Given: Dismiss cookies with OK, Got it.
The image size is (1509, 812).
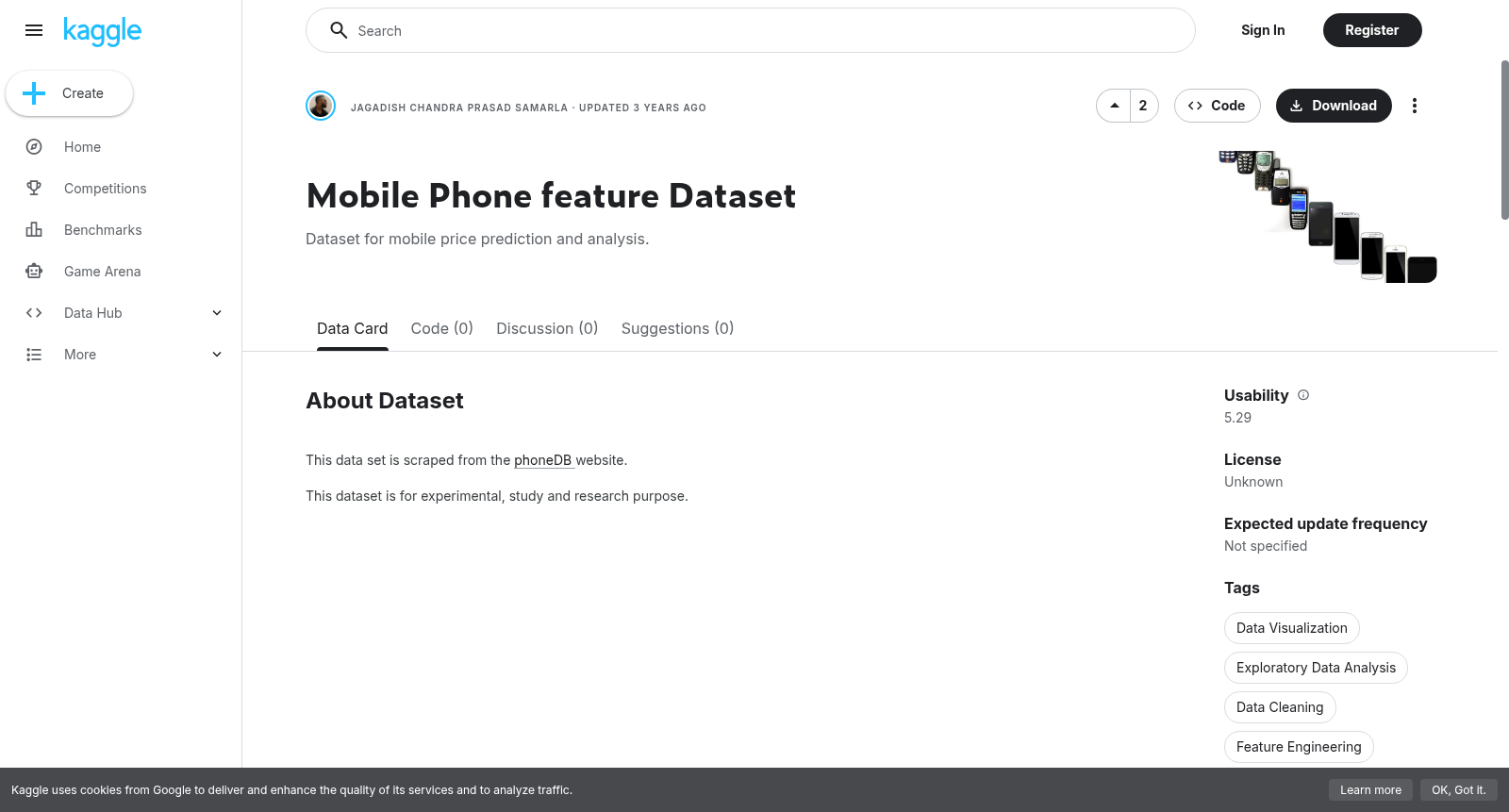Looking at the screenshot, I should click(1458, 790).
